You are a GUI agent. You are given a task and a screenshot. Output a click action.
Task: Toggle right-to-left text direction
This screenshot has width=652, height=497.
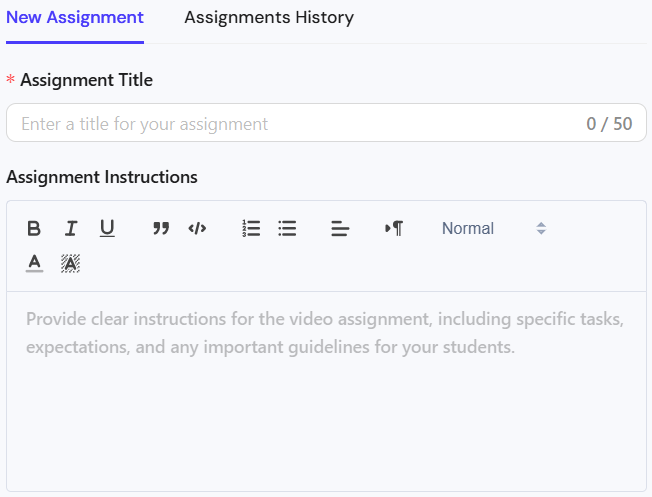394,228
